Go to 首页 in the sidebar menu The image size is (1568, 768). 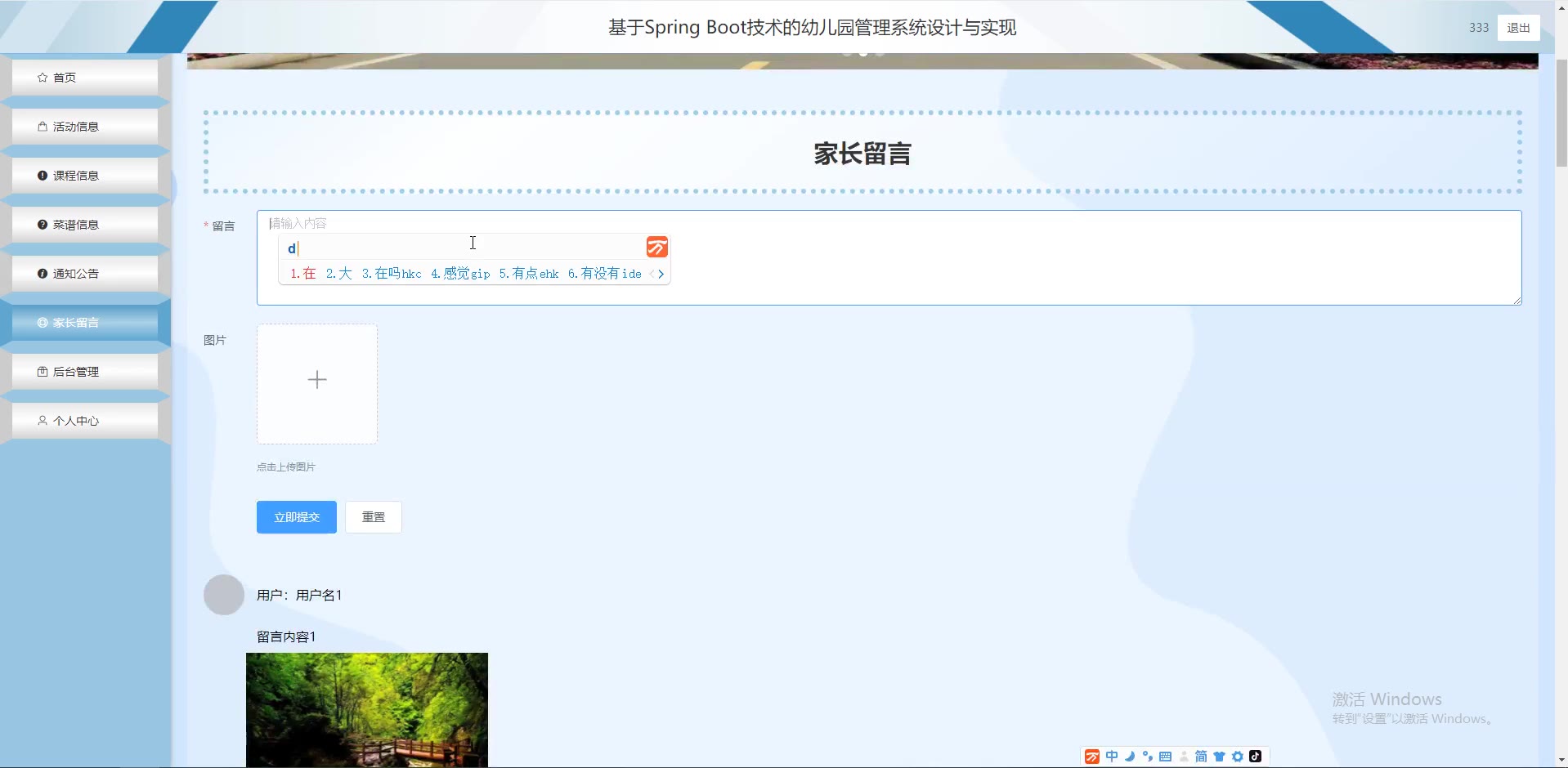click(x=85, y=78)
